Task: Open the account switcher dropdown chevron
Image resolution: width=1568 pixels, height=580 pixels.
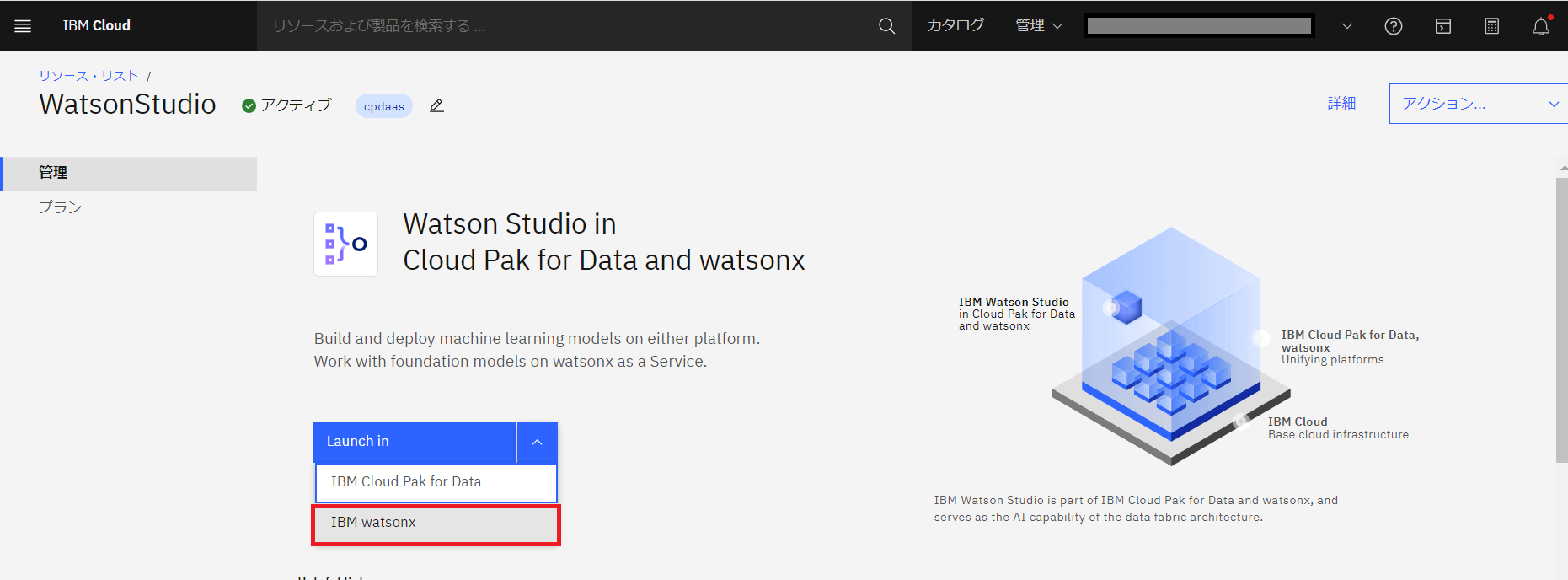Action: 1347,26
